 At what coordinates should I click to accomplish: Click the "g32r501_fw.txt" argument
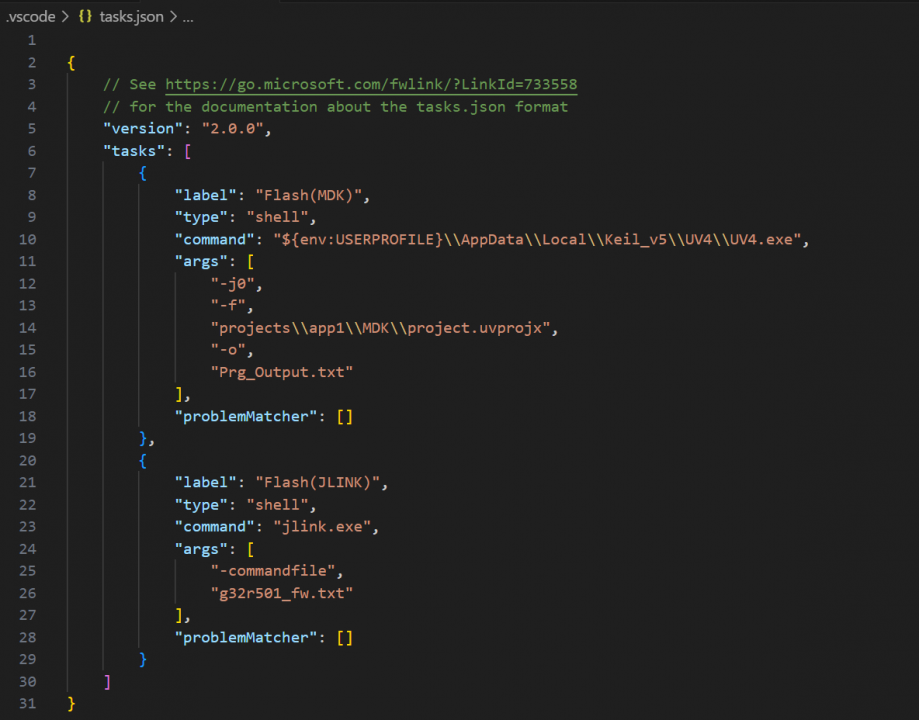(281, 593)
